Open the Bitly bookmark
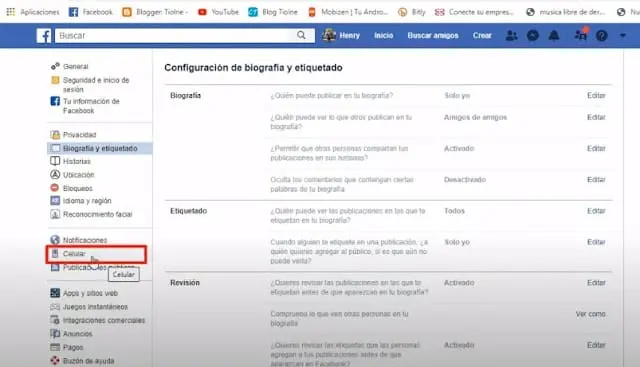The height and width of the screenshot is (367, 640). (412, 12)
